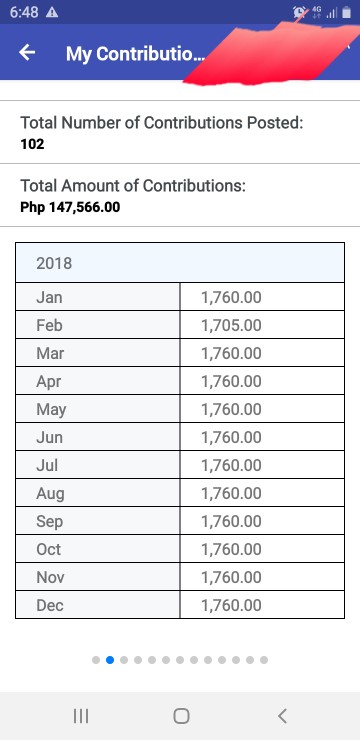Viewport: 360px width, 740px height.
Task: Tap the Feb 1,705.00 amount cell
Action: pyautogui.click(x=262, y=325)
